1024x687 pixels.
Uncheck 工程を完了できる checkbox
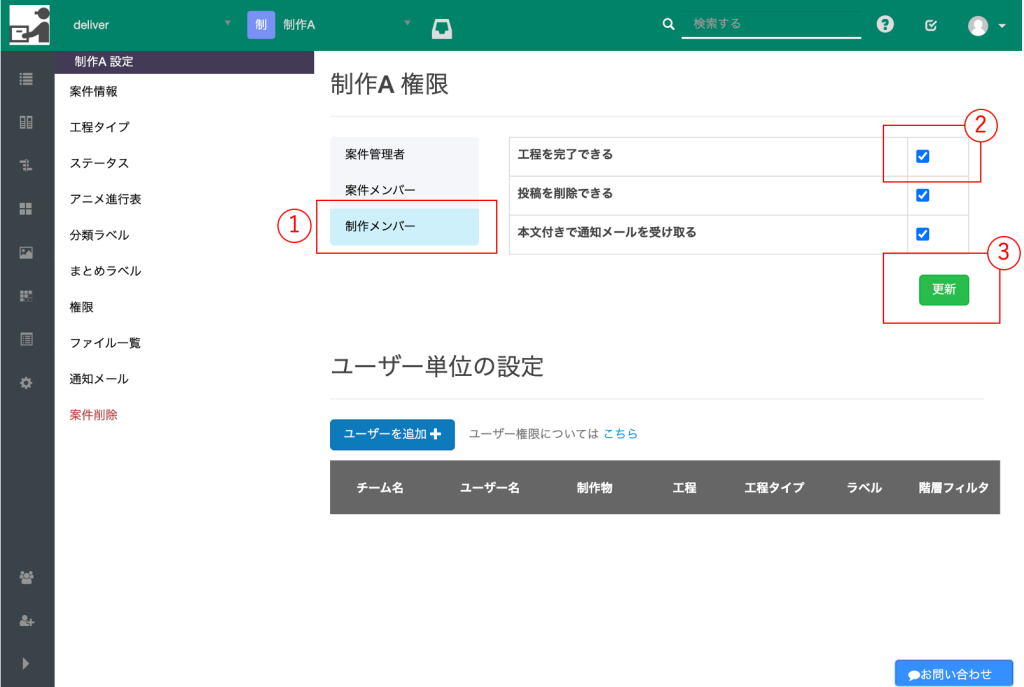[923, 156]
